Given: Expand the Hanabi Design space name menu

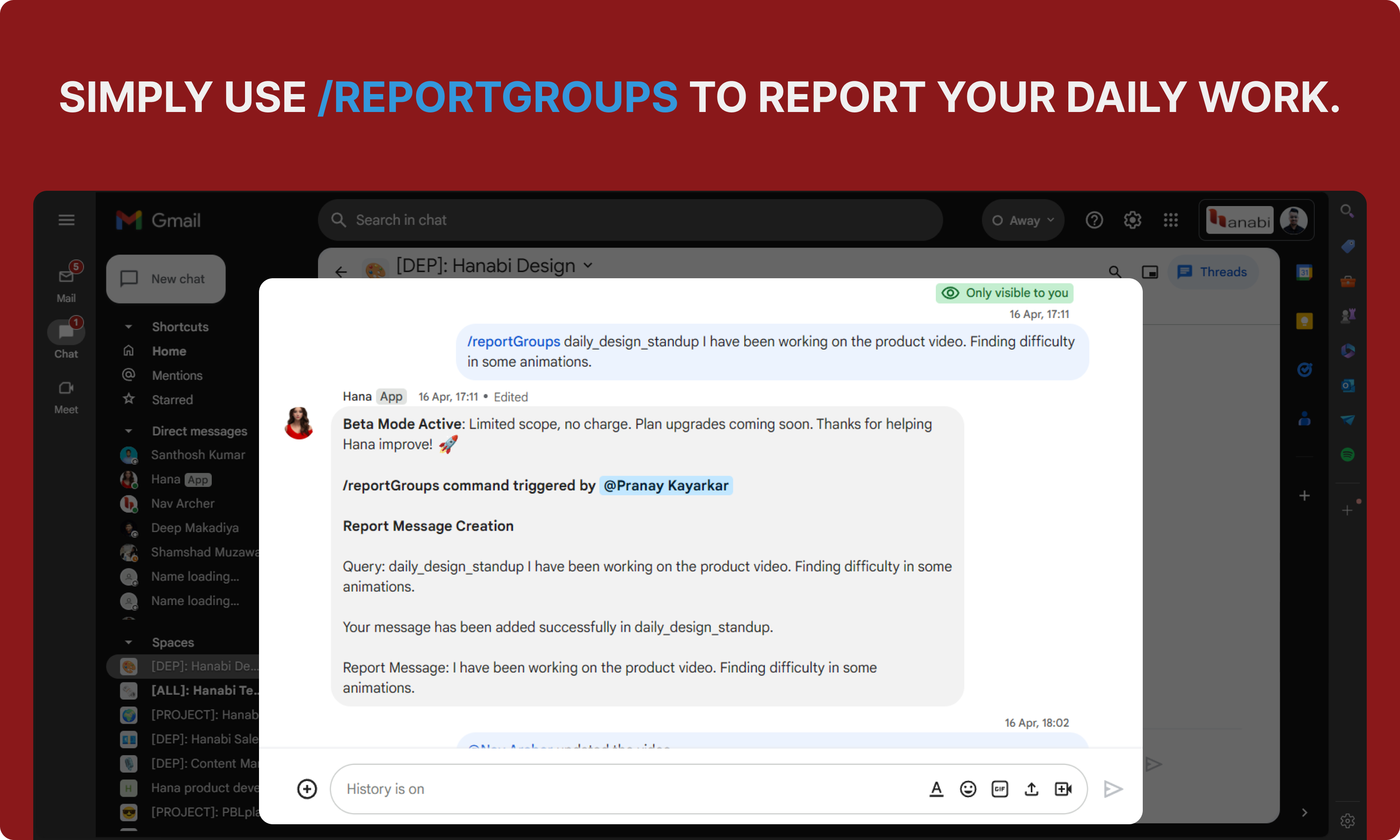Looking at the screenshot, I should pos(588,265).
